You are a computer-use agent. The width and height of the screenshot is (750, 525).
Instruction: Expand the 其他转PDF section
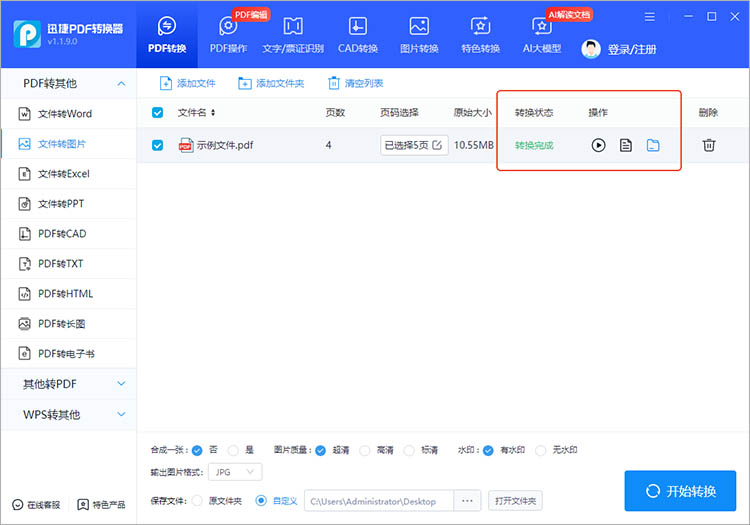tap(69, 384)
